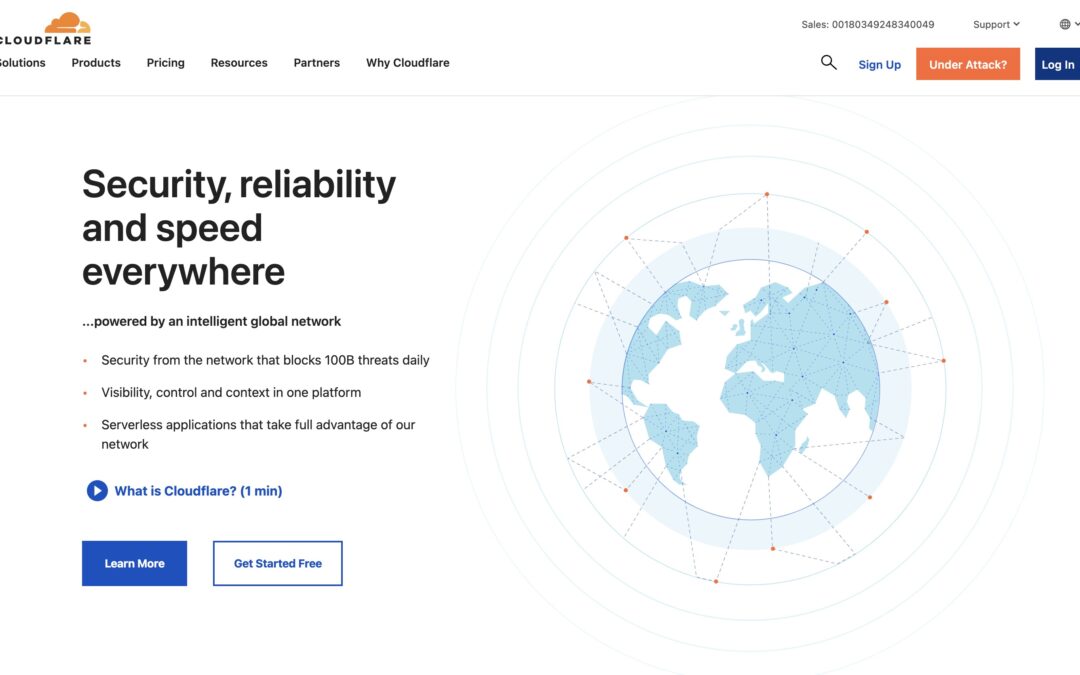Open the Products menu
Image resolution: width=1080 pixels, height=675 pixels.
point(96,63)
